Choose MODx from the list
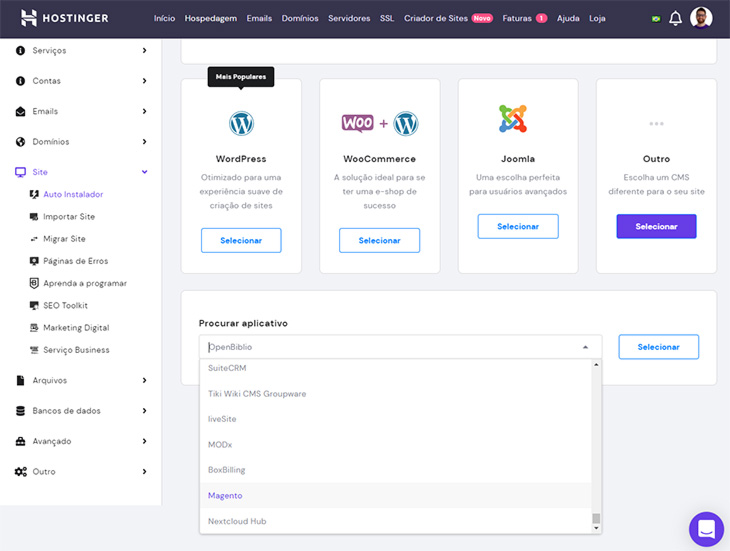Viewport: 730px width, 551px height. click(x=396, y=445)
